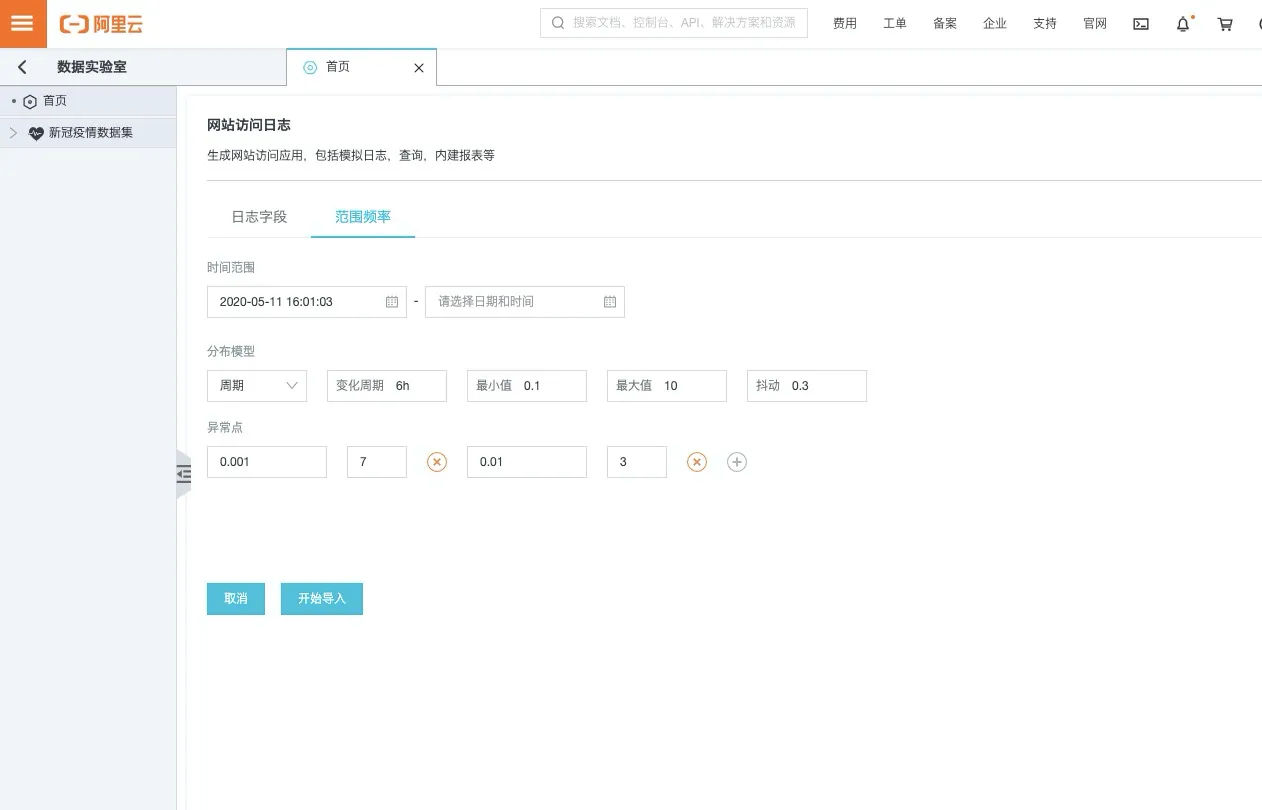Open the 备案 menu
The image size is (1262, 810).
(x=945, y=24)
